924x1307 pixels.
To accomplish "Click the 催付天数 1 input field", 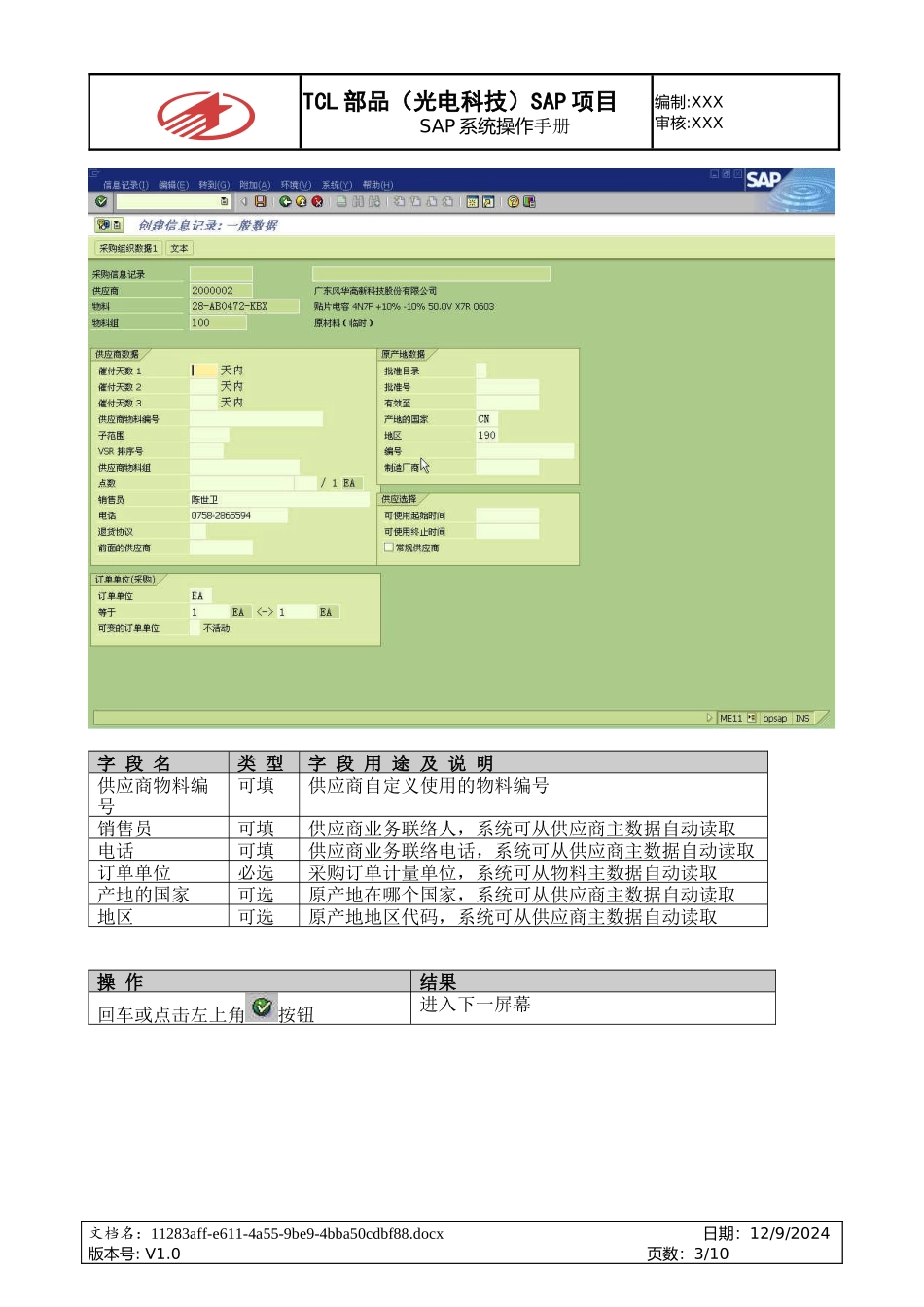I will coord(203,371).
